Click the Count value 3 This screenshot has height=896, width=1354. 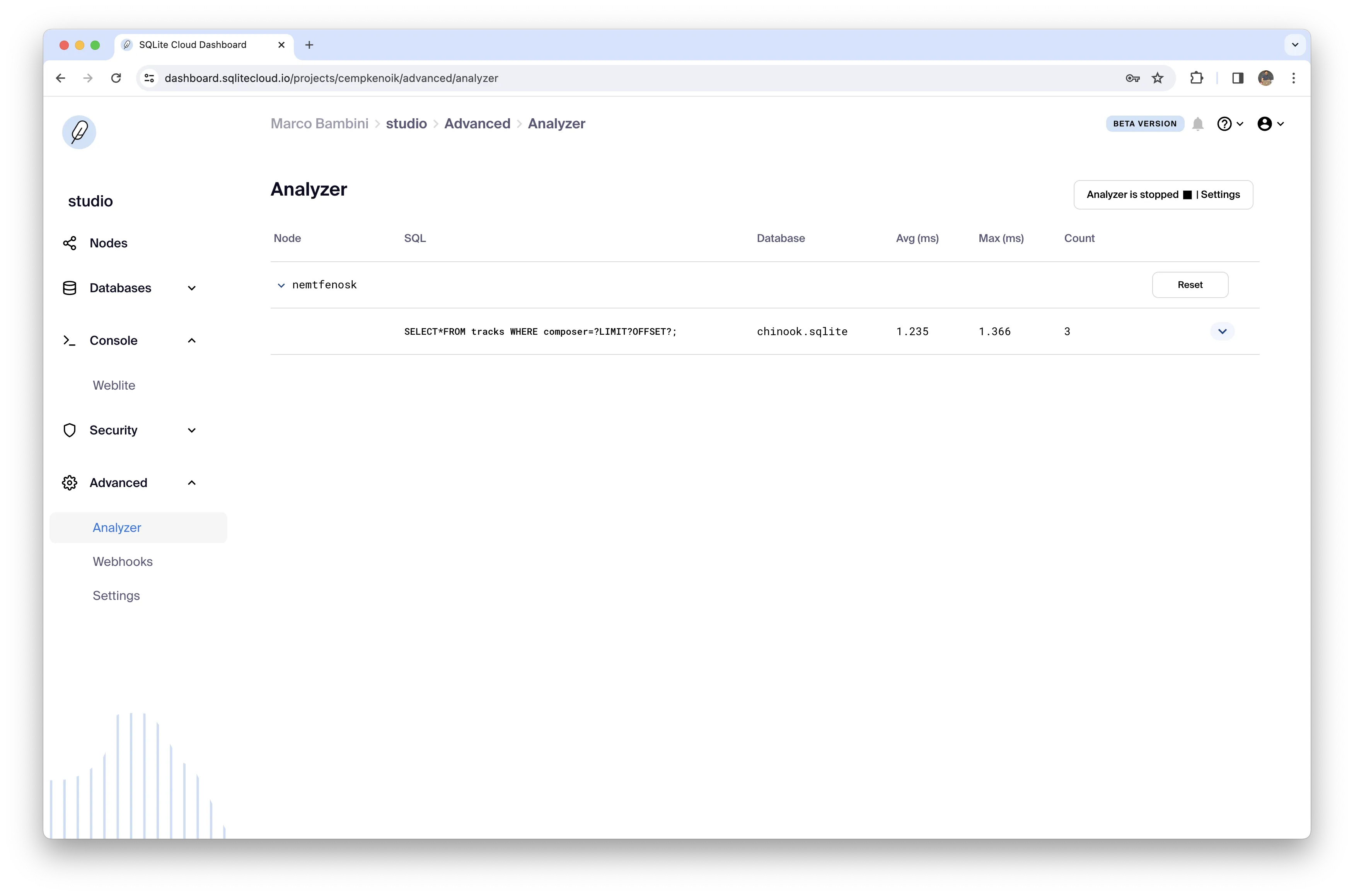(x=1066, y=331)
